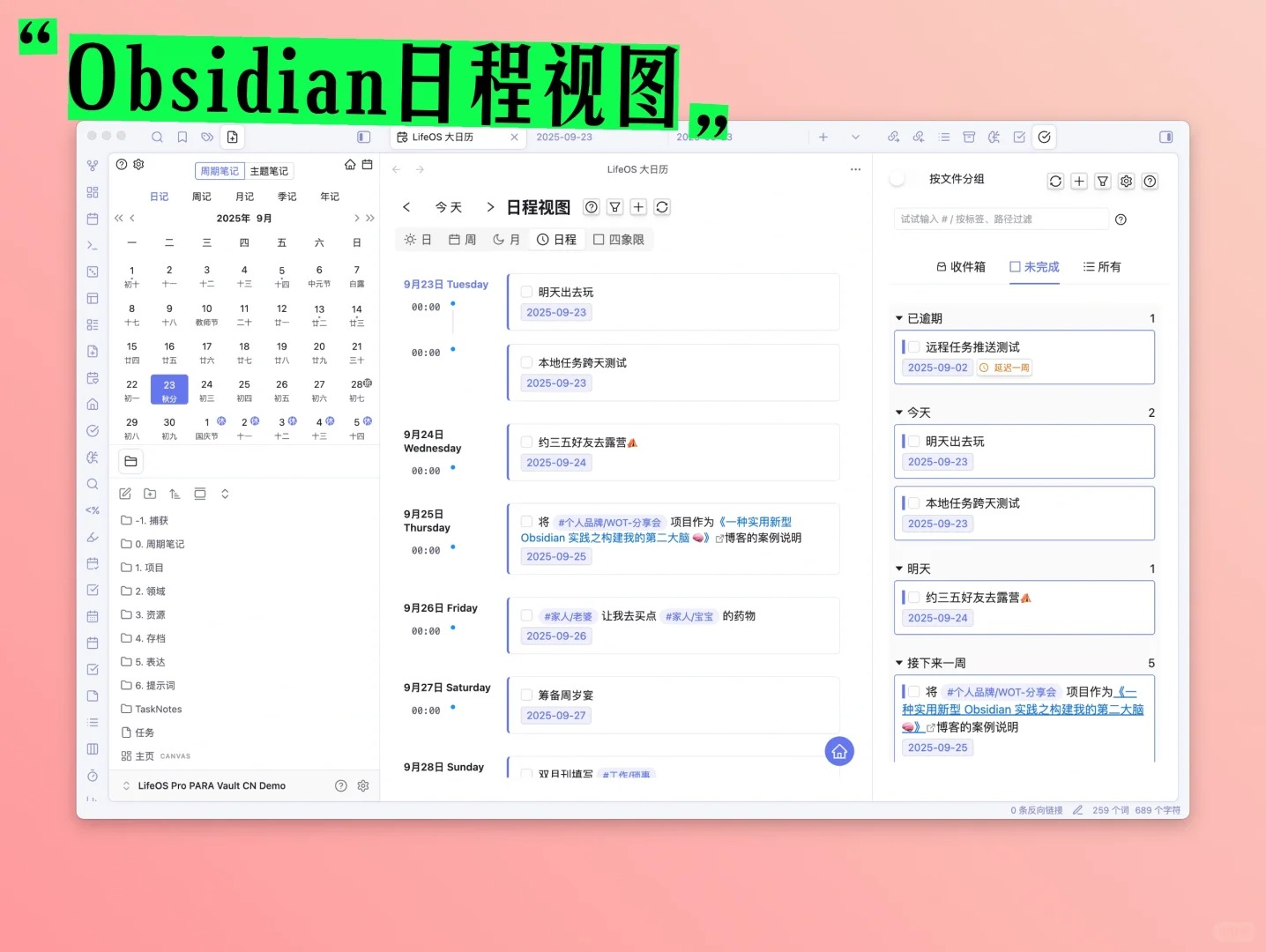
Task: Check the 筹备周岁宴 task checkbox
Action: pyautogui.click(x=526, y=695)
